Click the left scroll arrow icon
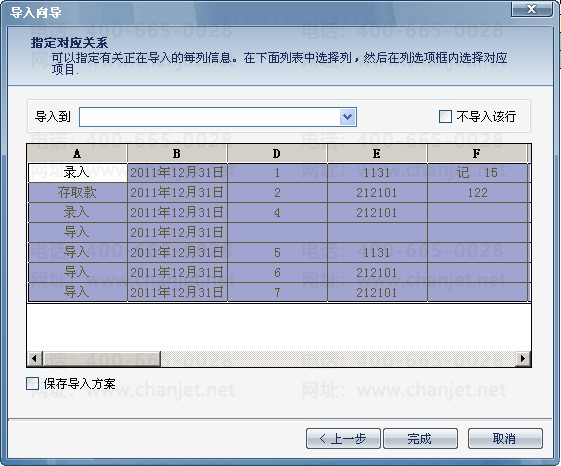561x466 pixels. coord(35,358)
